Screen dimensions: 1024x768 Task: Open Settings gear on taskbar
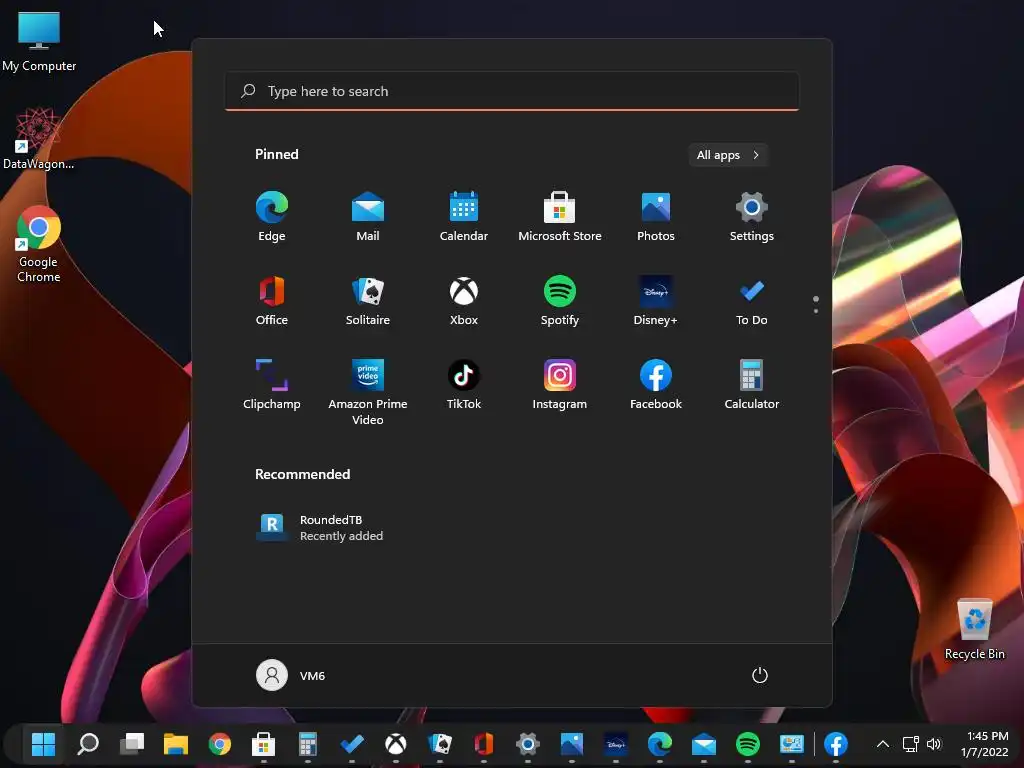pyautogui.click(x=528, y=744)
